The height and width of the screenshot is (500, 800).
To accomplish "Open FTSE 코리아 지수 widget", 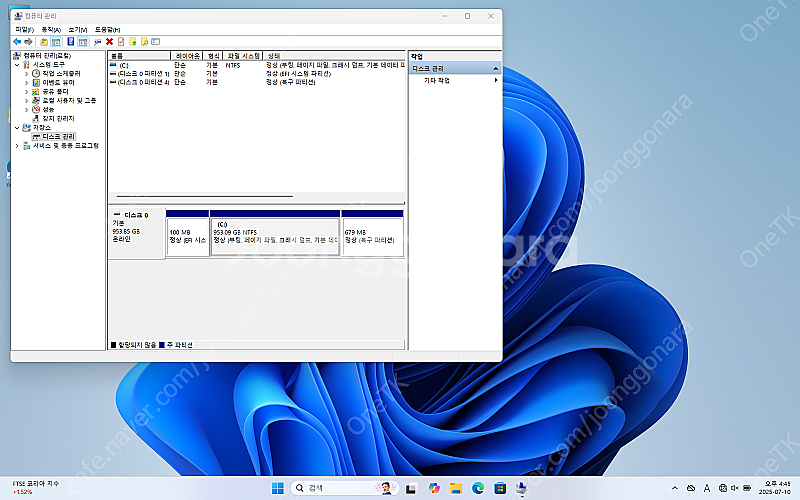I will 35,488.
